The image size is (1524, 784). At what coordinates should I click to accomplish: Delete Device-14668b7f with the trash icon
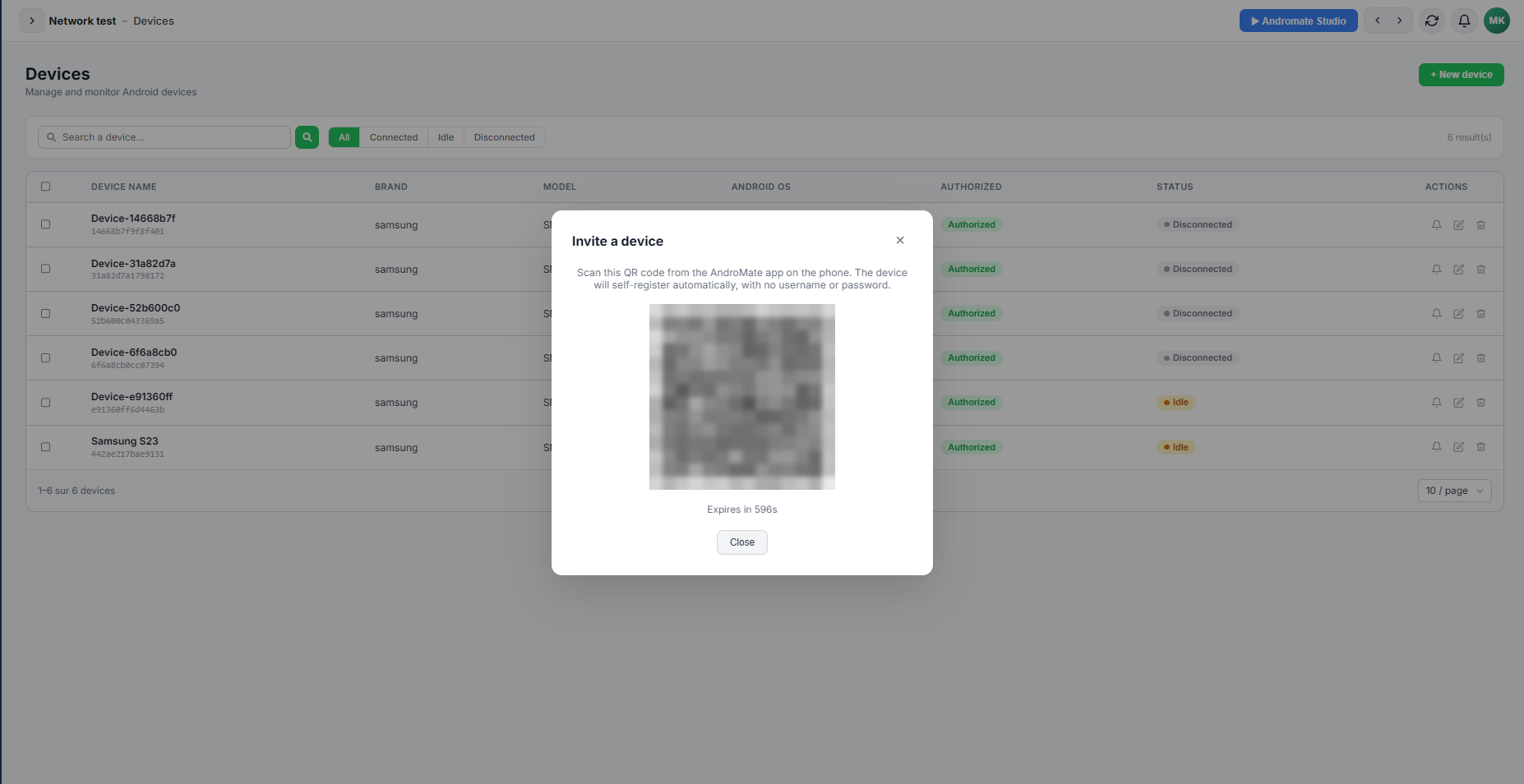pos(1481,224)
